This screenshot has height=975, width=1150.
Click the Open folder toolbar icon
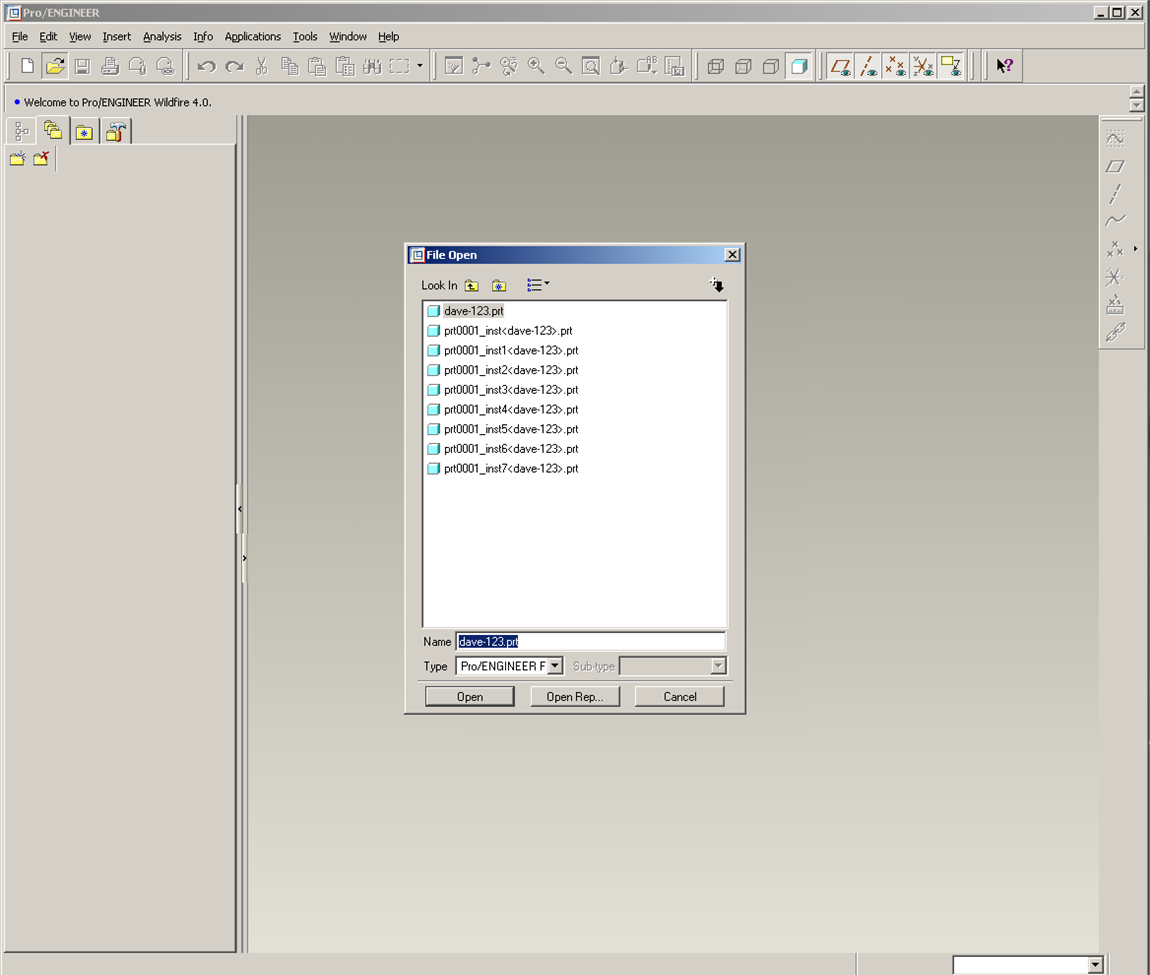pos(55,66)
